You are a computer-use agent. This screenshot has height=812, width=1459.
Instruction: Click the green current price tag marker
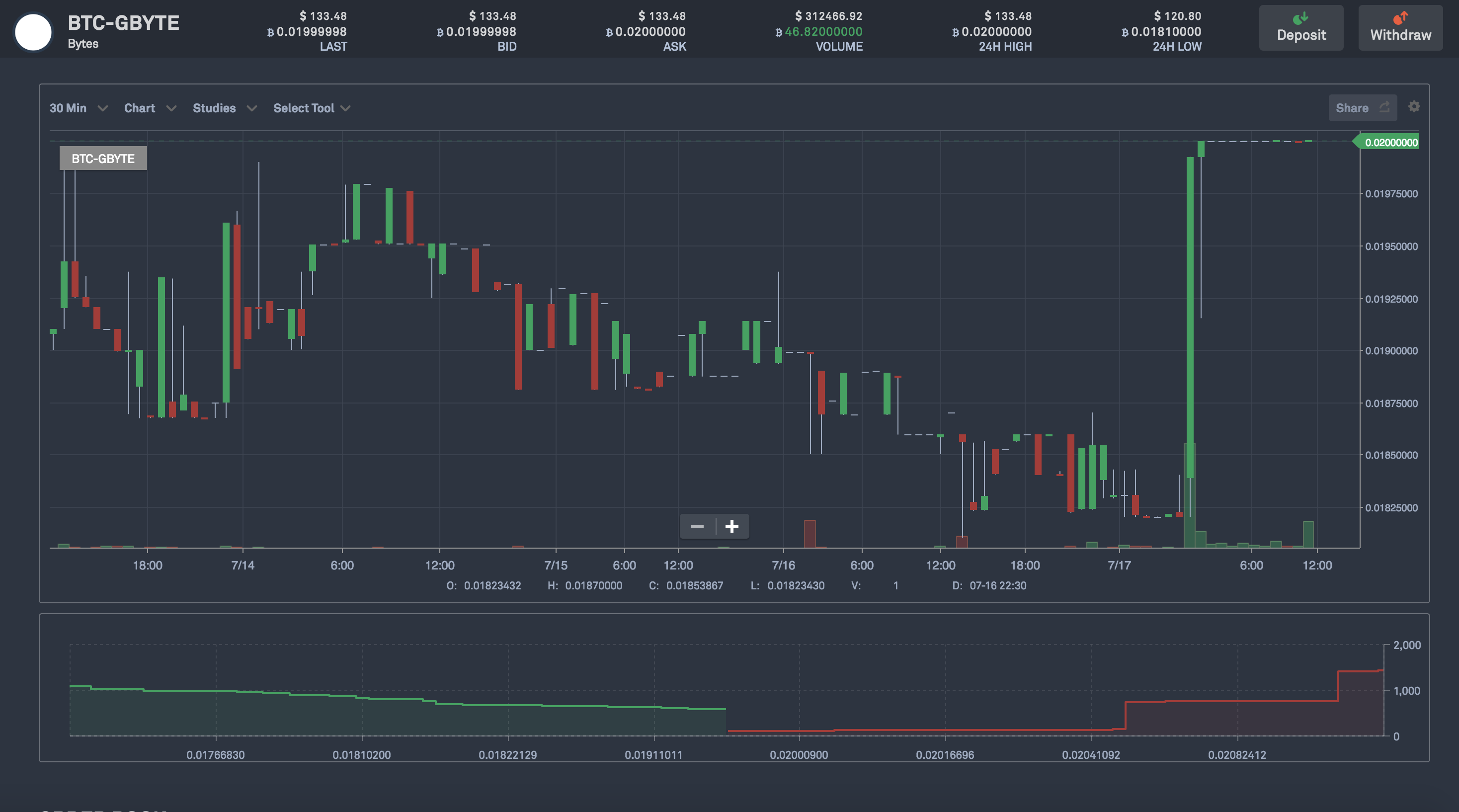pyautogui.click(x=1387, y=142)
